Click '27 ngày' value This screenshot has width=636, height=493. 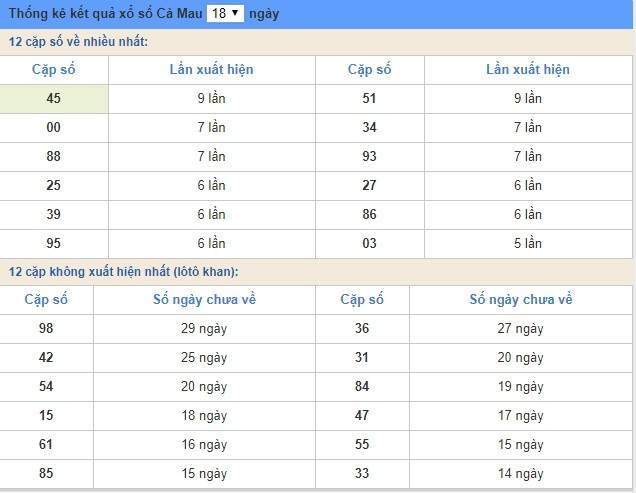point(521,329)
